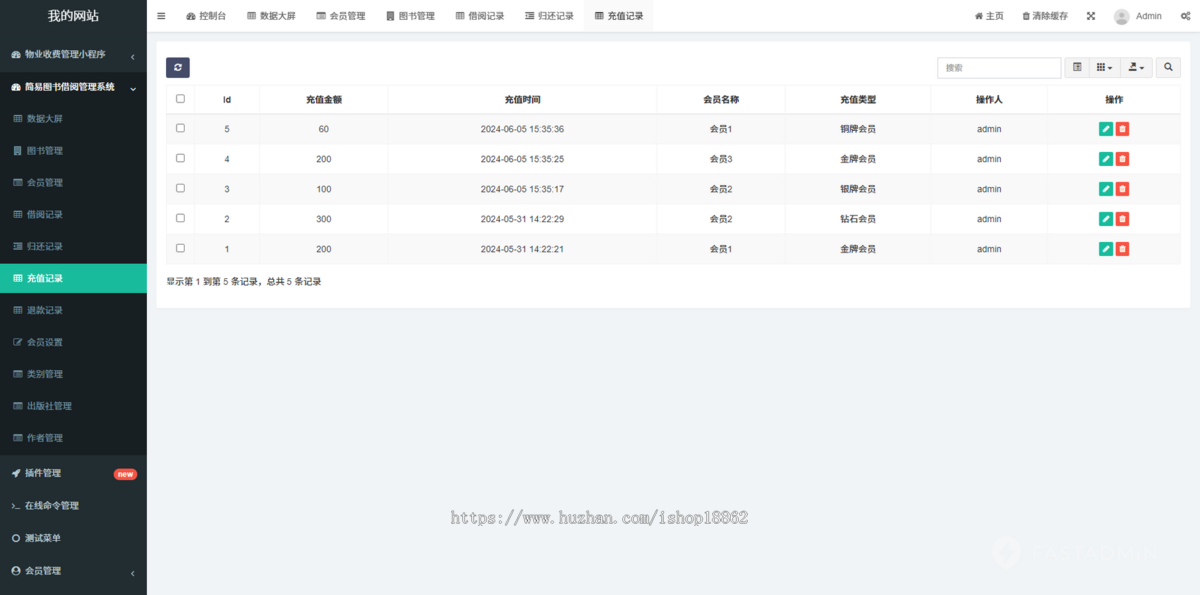This screenshot has width=1200, height=595.
Task: Edit record Id 5 using the green pencil icon
Action: click(x=1105, y=128)
